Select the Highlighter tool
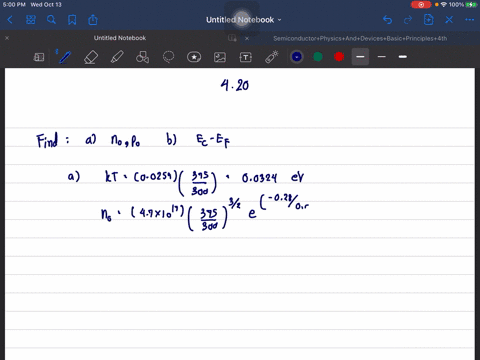Image resolution: width=480 pixels, height=360 pixels. [x=117, y=57]
